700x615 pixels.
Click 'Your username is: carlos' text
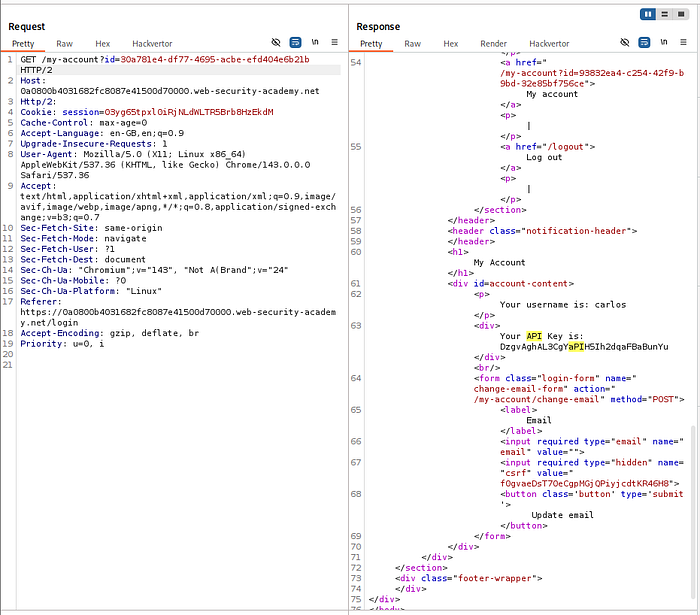pyautogui.click(x=563, y=304)
